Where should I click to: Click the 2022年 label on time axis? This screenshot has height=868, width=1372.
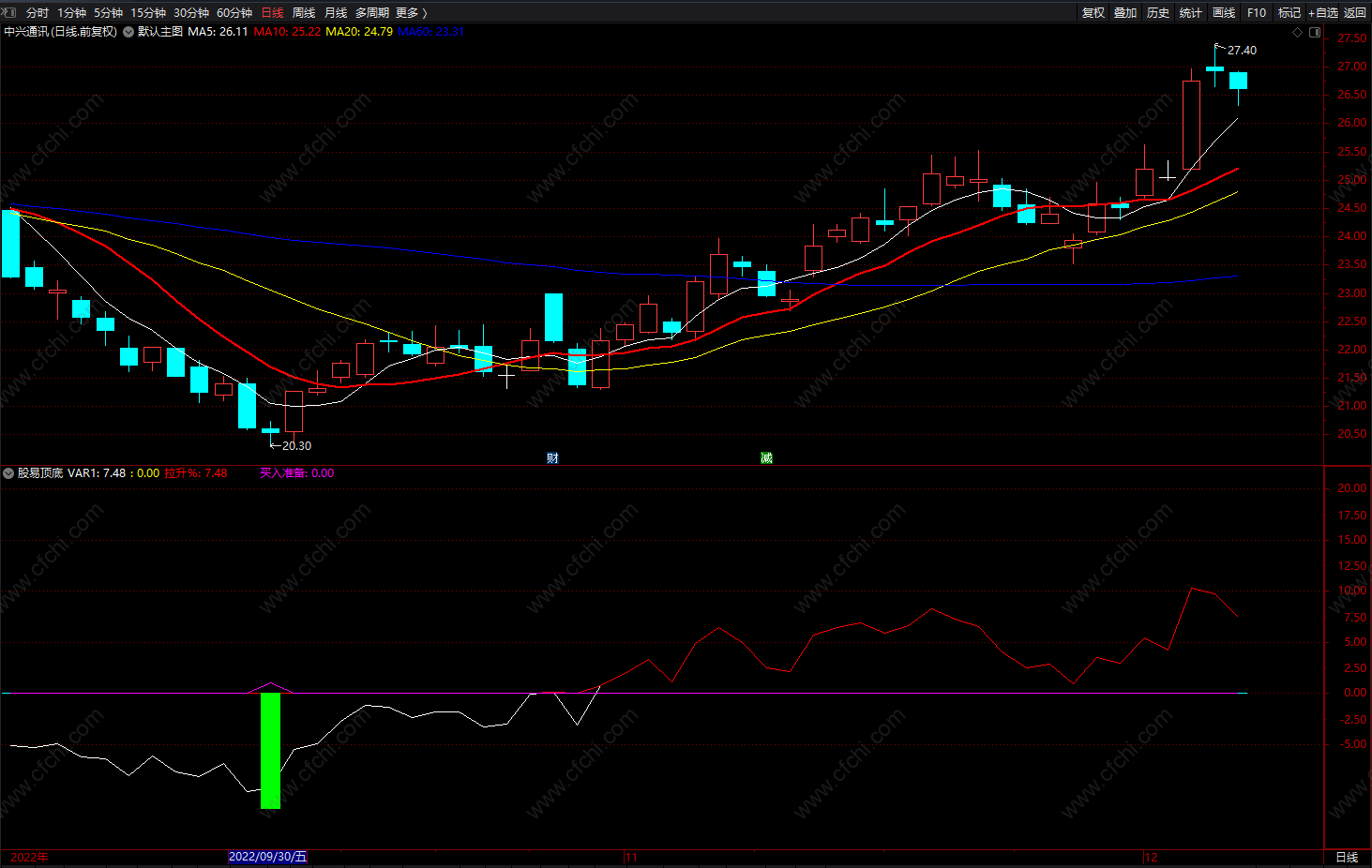30,857
